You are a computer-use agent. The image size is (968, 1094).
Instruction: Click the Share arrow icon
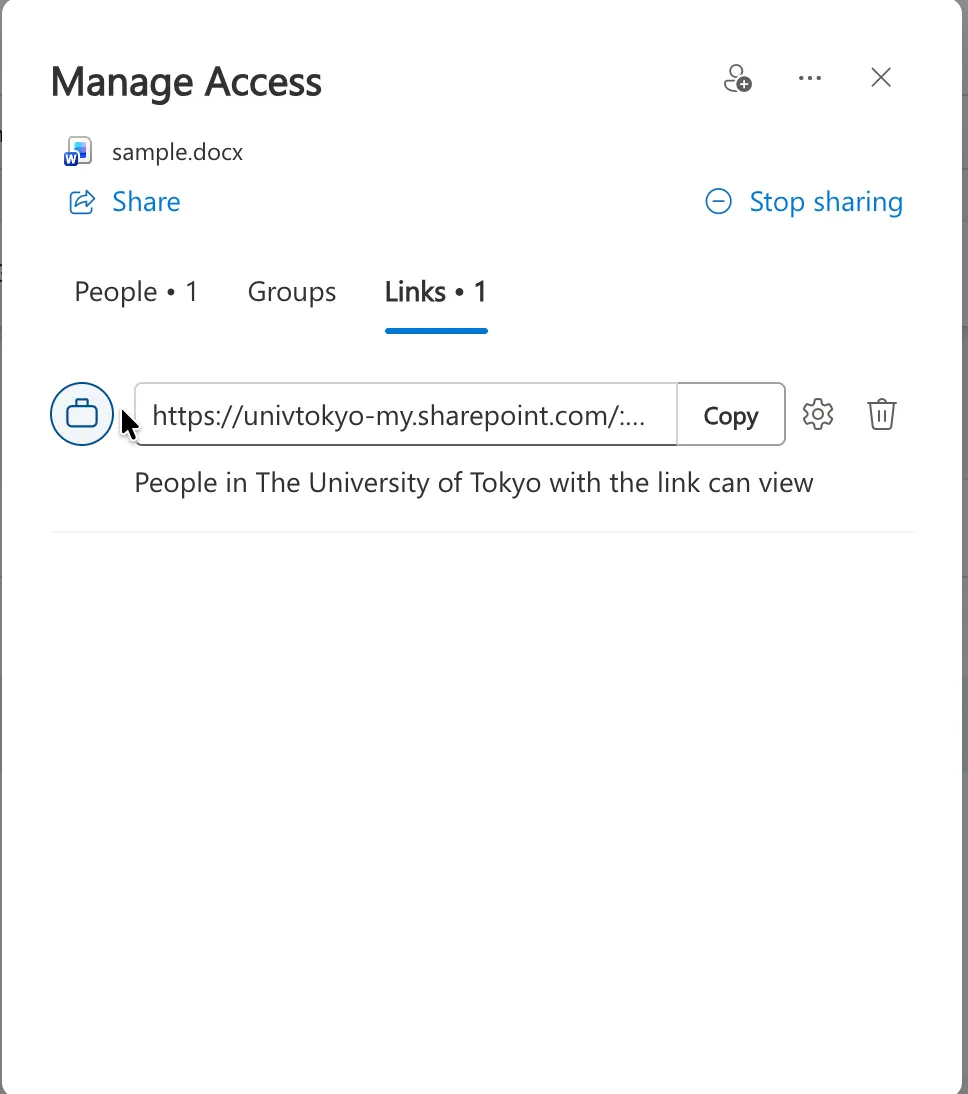point(82,202)
